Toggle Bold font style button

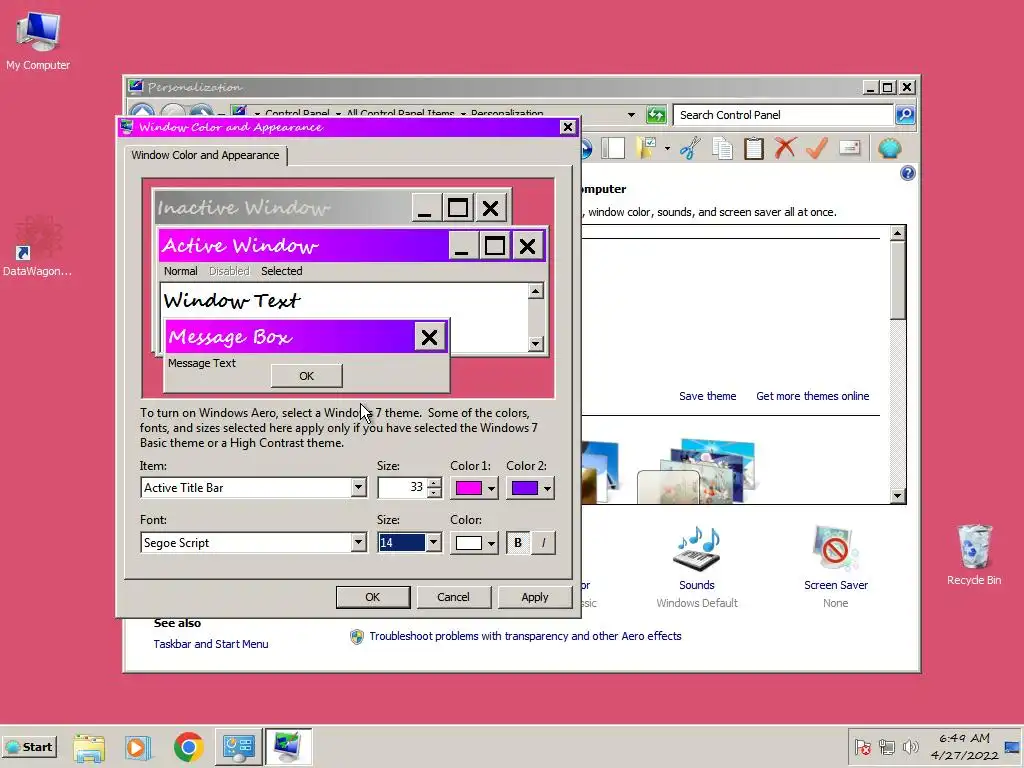click(x=518, y=543)
